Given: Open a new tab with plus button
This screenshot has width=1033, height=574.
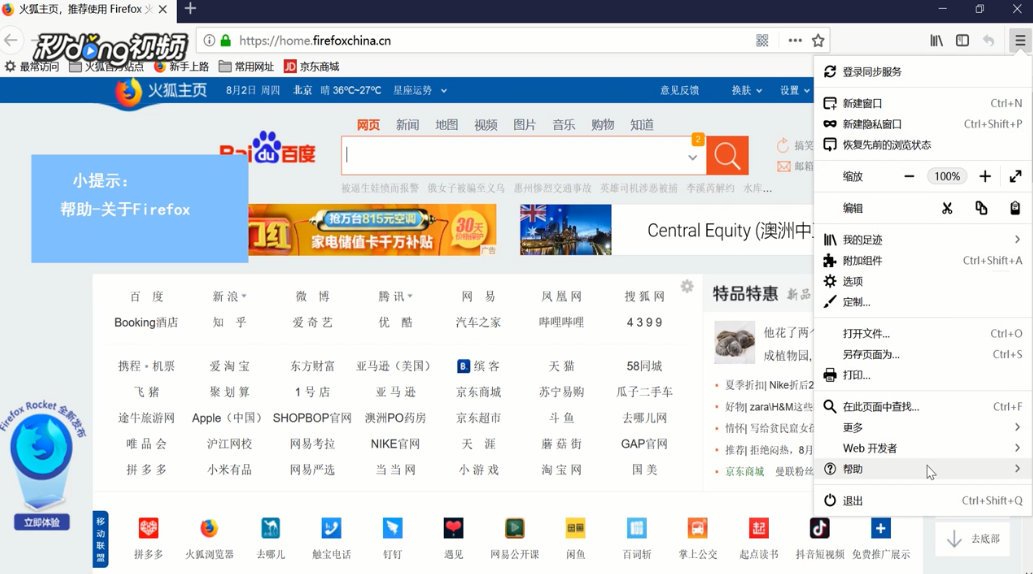Looking at the screenshot, I should coord(190,9).
